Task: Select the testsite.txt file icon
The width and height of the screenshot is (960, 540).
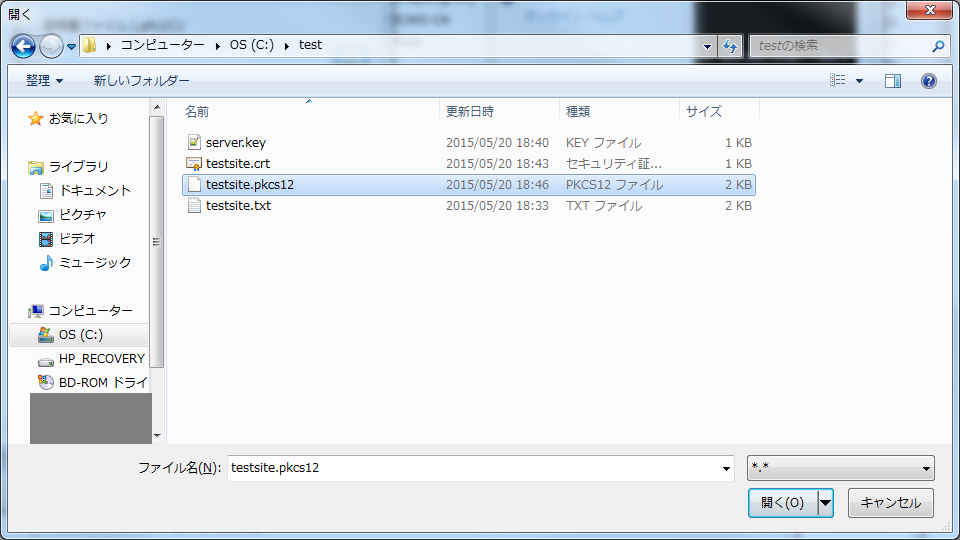Action: (x=194, y=205)
